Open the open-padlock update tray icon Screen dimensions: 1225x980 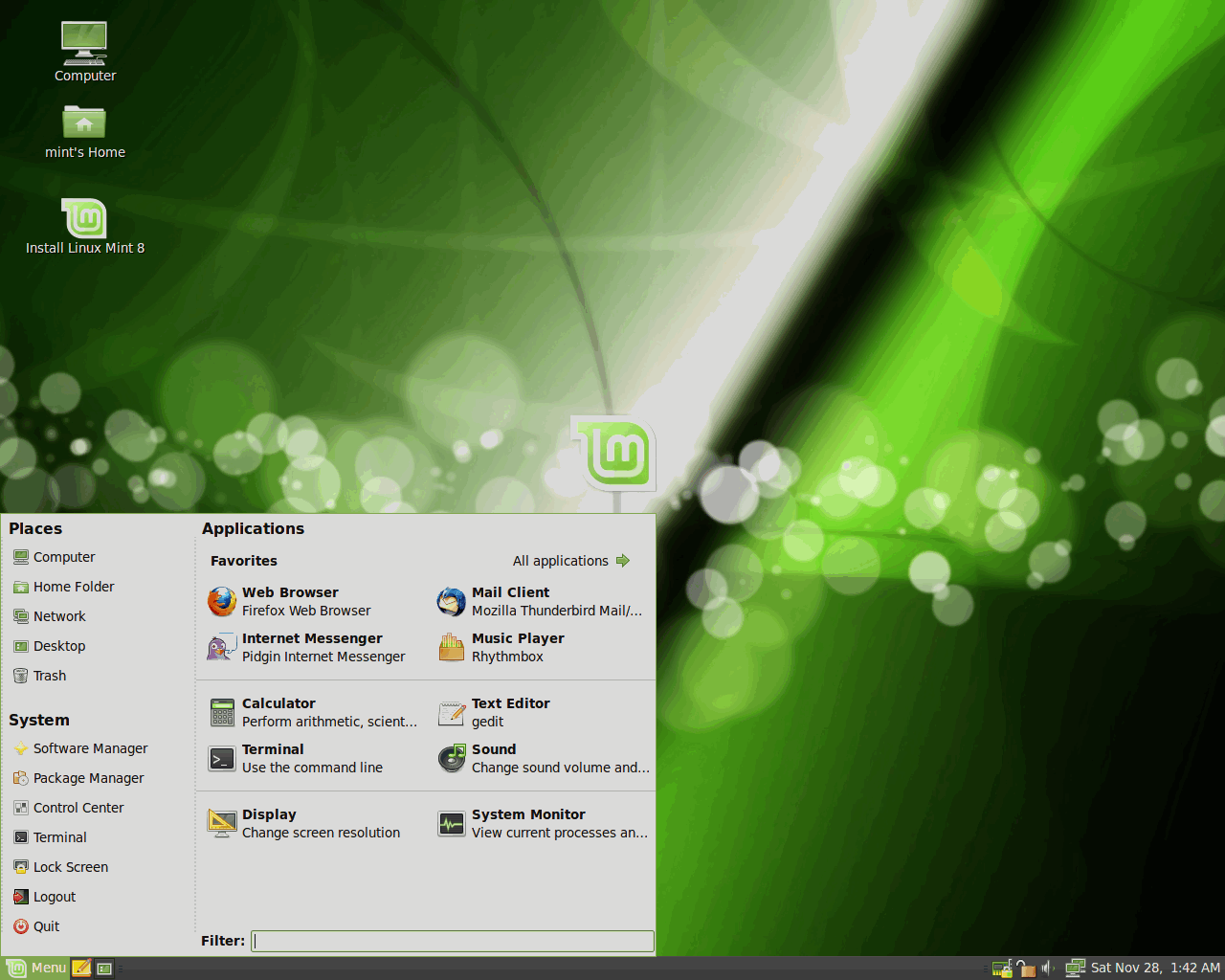1026,969
